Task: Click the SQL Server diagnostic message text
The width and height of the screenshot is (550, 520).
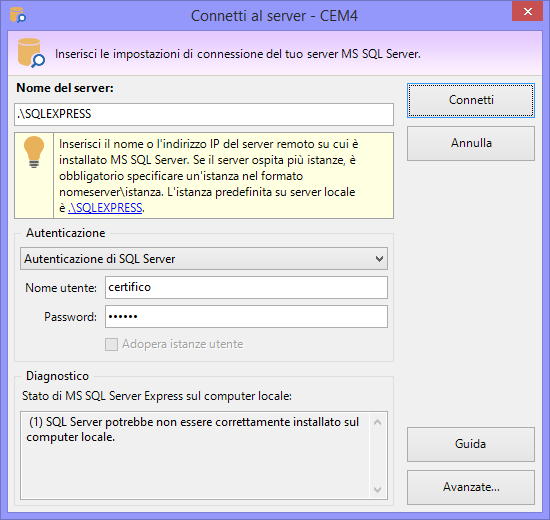Action: [x=194, y=429]
